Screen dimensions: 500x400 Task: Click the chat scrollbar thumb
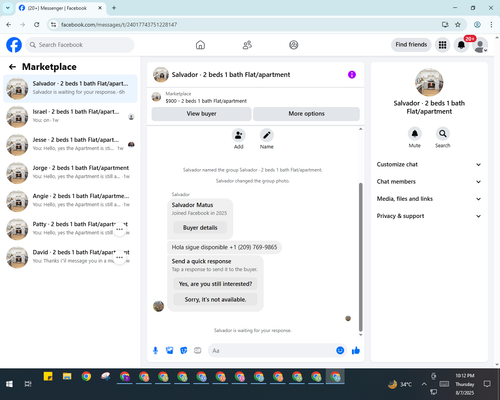tap(360, 257)
